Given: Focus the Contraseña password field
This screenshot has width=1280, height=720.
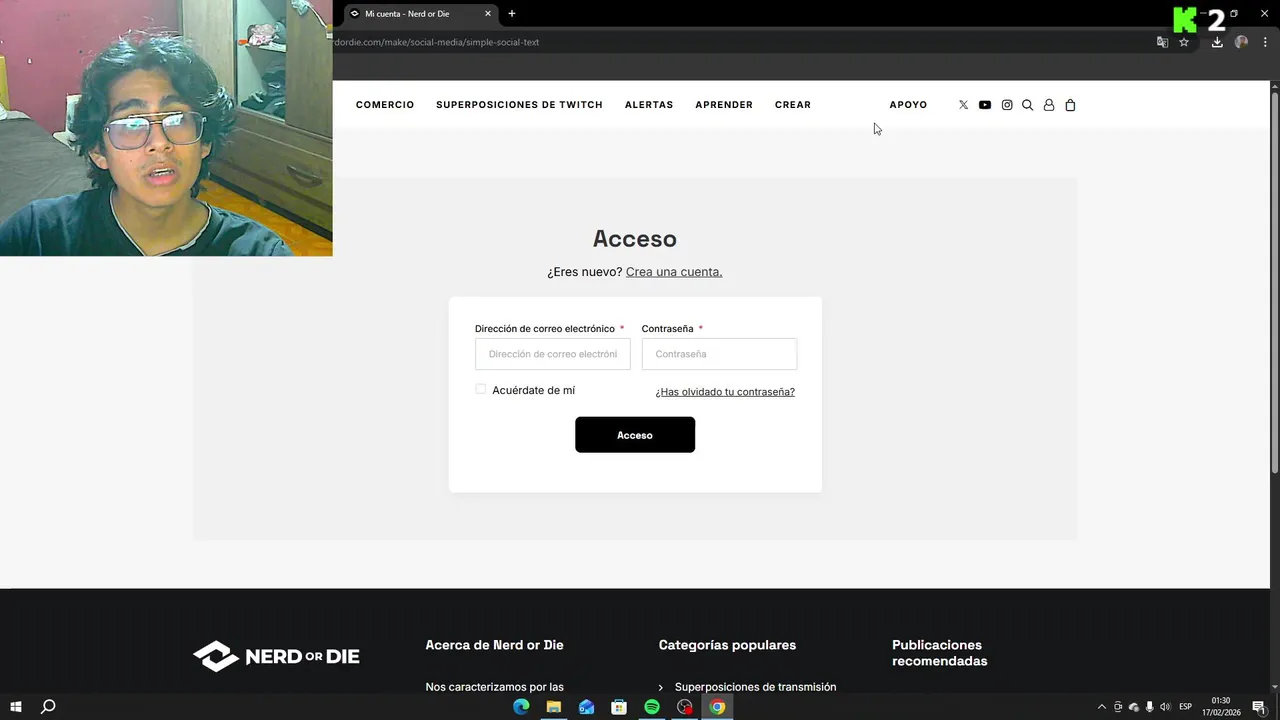Looking at the screenshot, I should click(x=719, y=354).
